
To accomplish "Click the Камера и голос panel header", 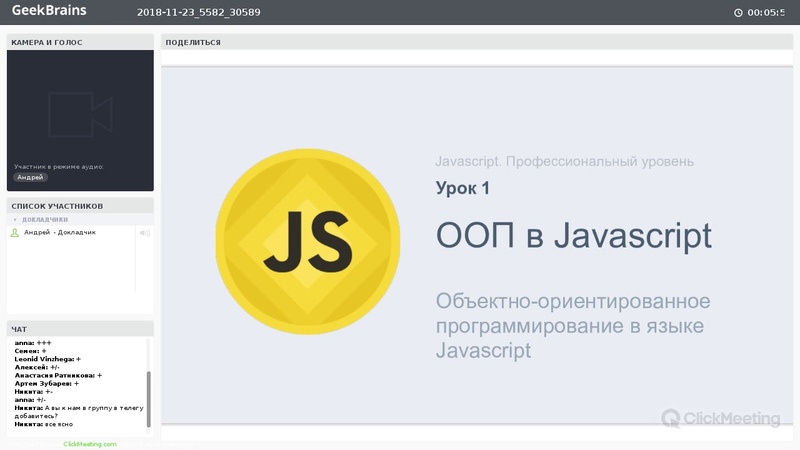I will pos(80,42).
